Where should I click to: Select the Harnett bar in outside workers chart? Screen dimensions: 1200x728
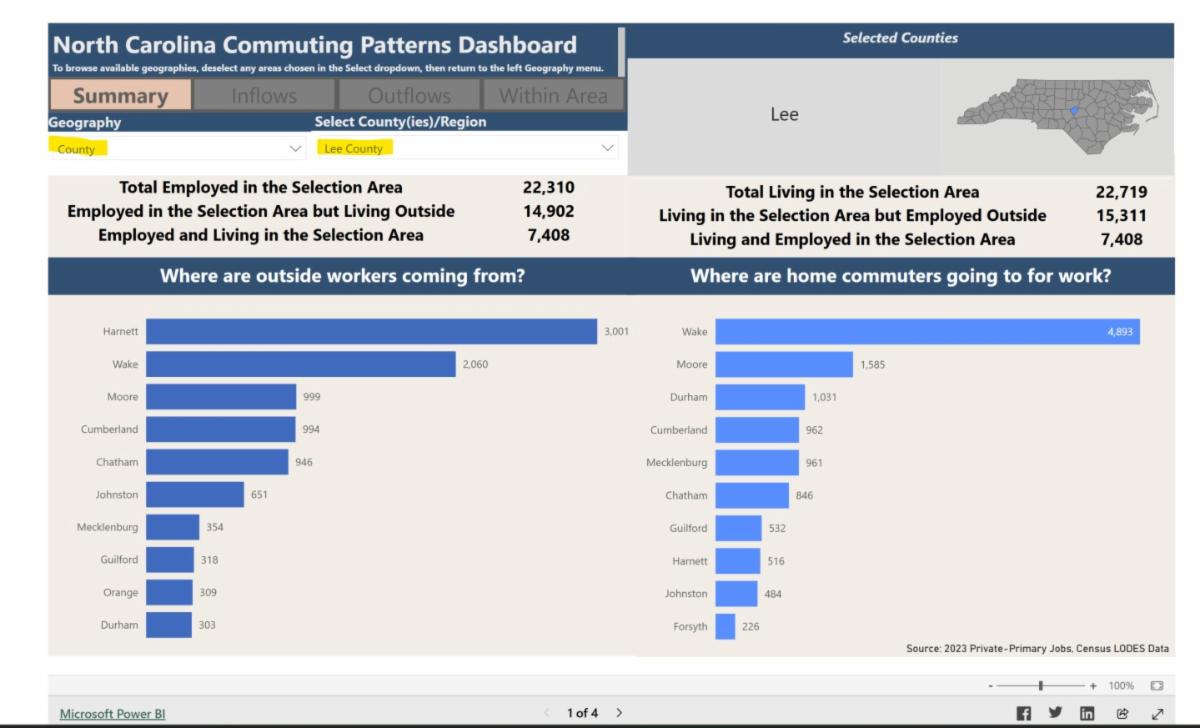371,331
